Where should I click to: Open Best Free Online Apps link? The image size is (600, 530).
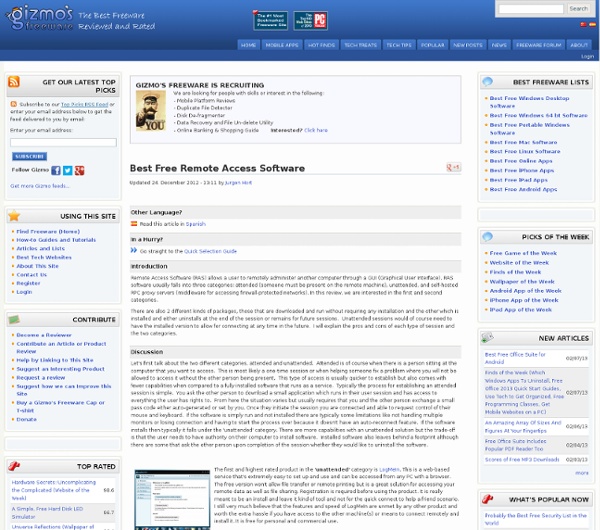pos(521,161)
